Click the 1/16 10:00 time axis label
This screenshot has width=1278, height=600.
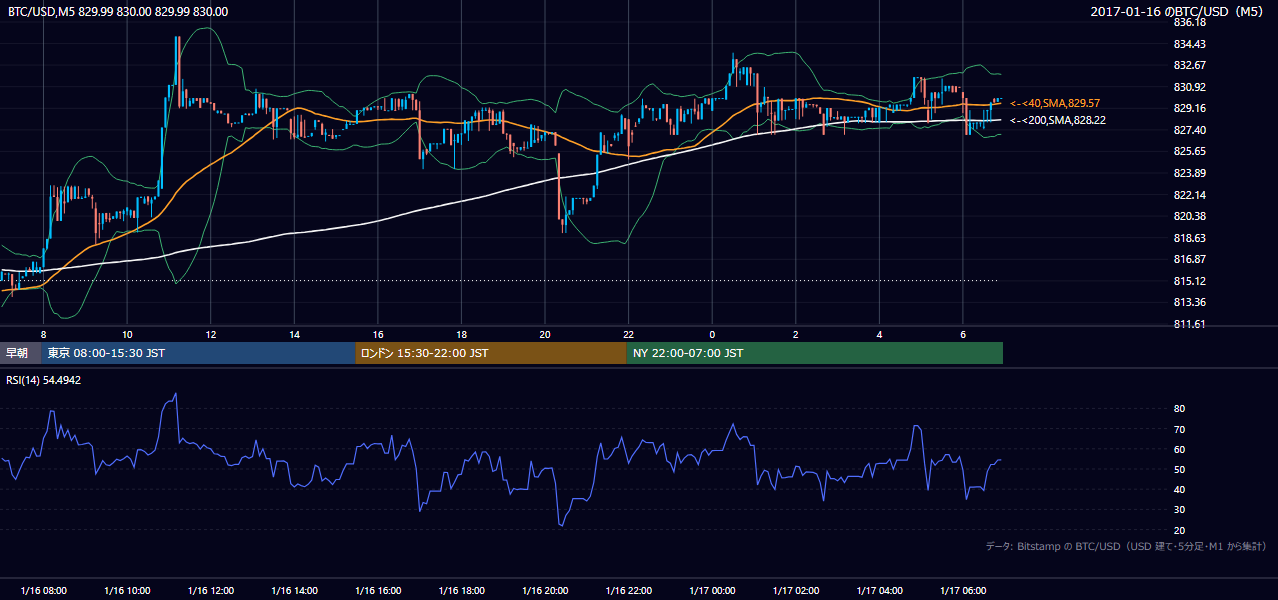[127, 590]
